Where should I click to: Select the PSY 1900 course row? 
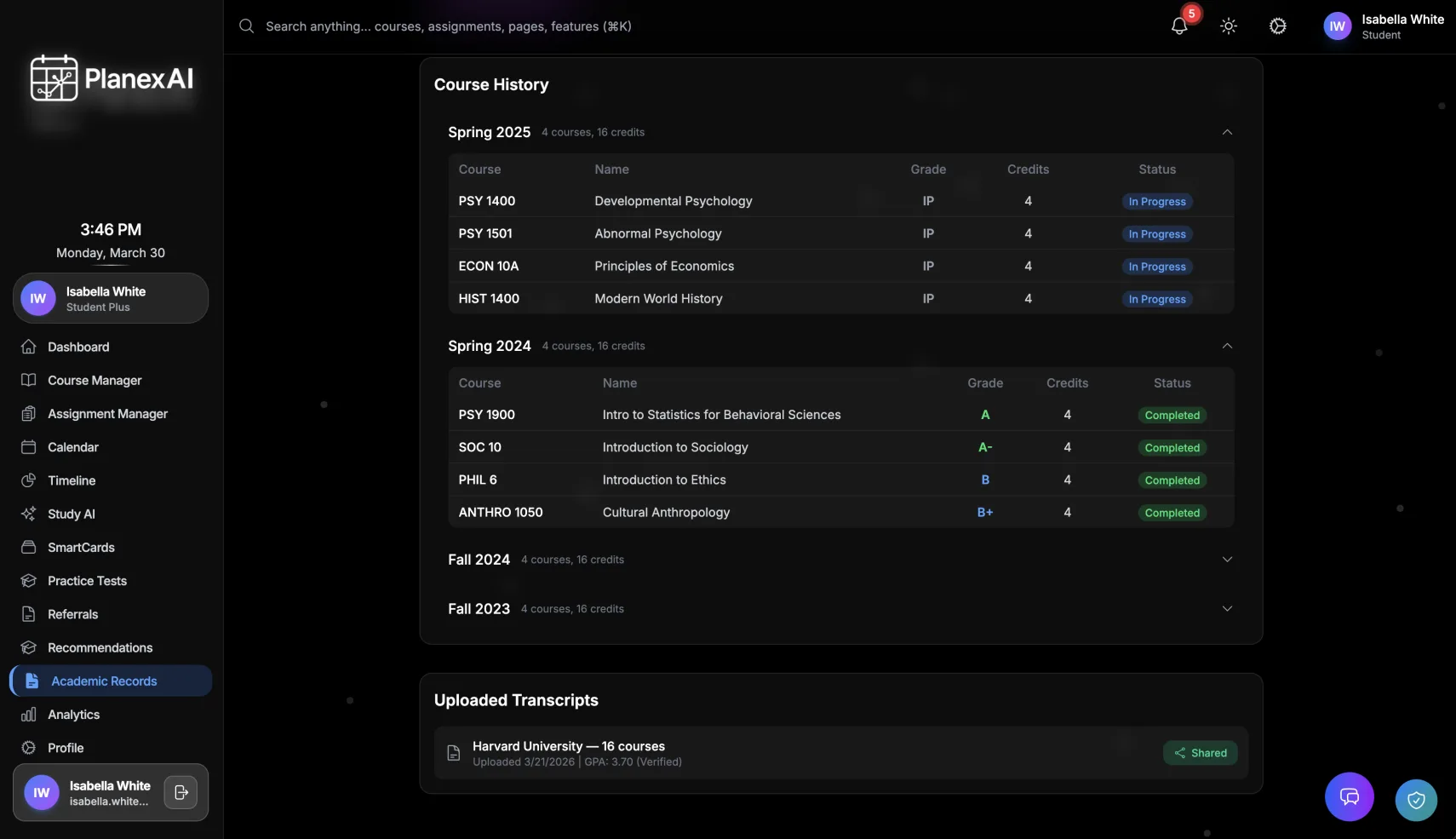[841, 415]
